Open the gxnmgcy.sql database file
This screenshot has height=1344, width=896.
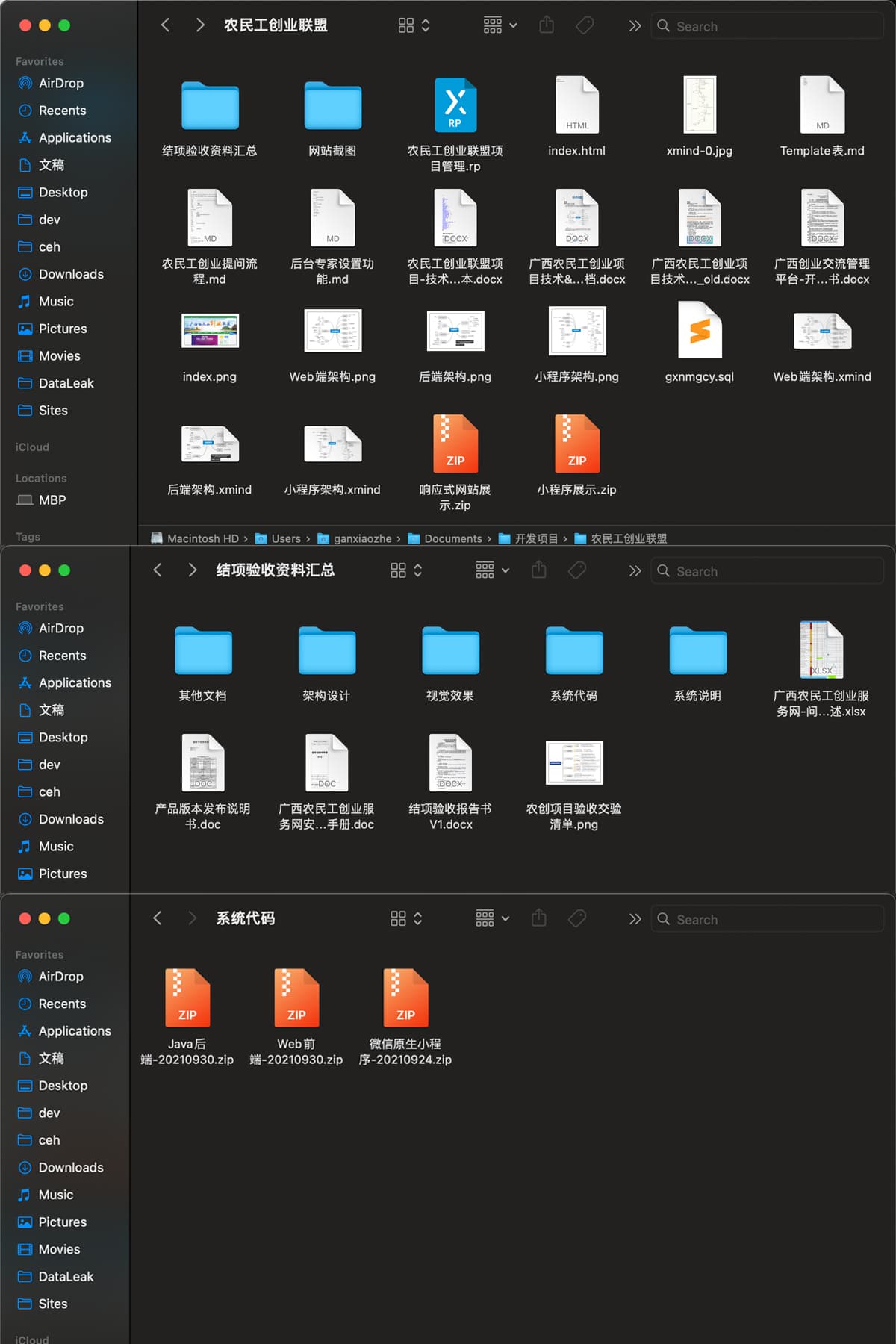click(x=699, y=331)
